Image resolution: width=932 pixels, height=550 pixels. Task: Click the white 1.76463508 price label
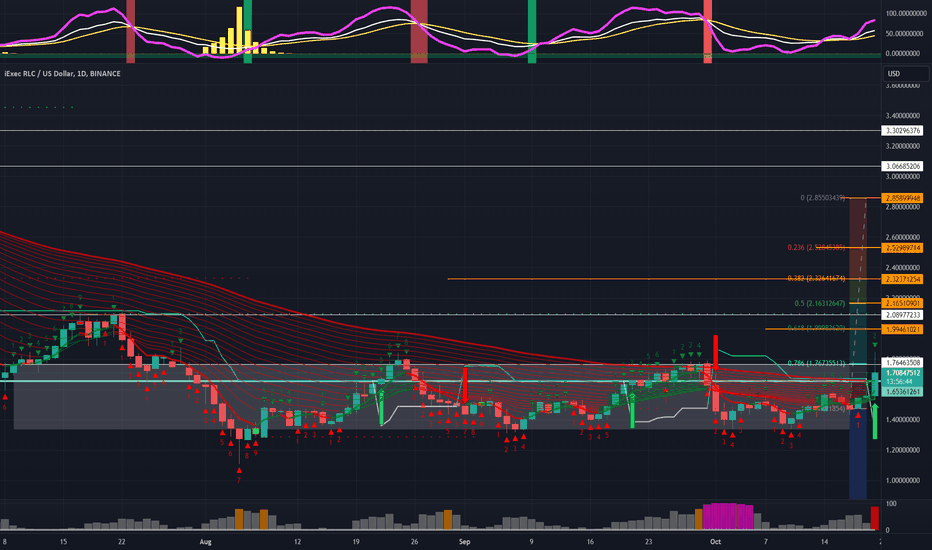pos(902,363)
